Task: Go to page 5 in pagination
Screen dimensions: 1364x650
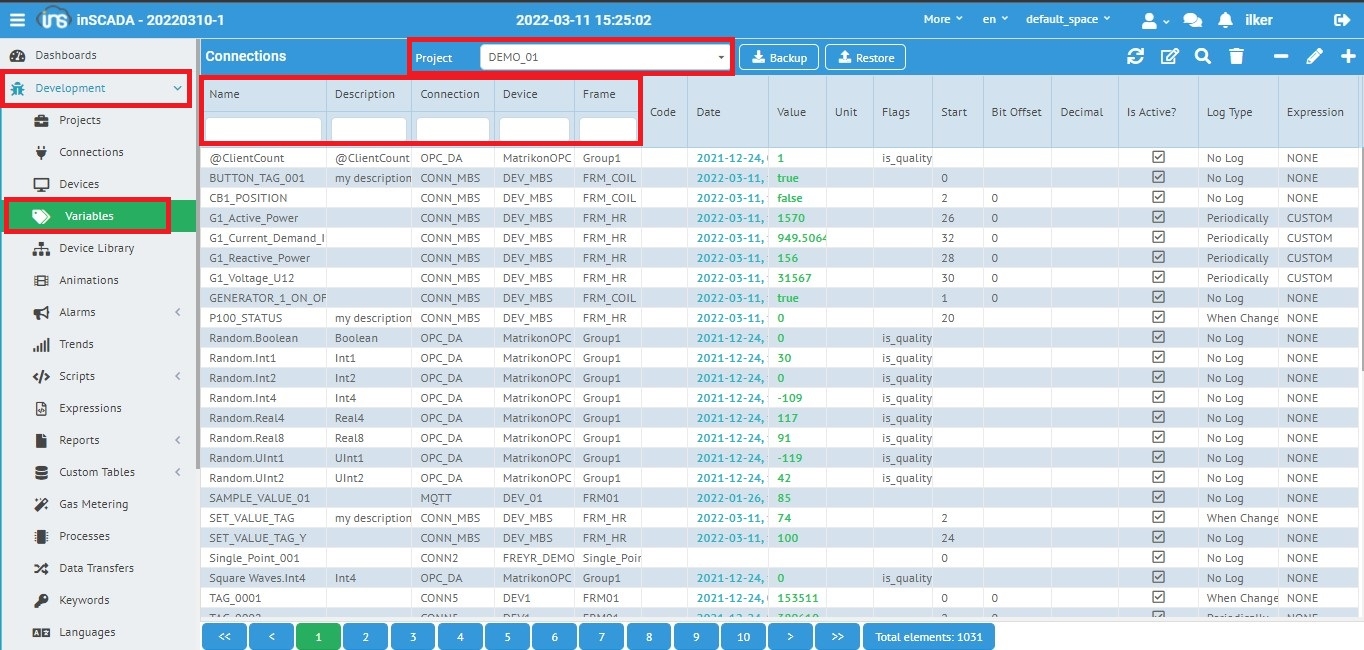Action: click(508, 636)
